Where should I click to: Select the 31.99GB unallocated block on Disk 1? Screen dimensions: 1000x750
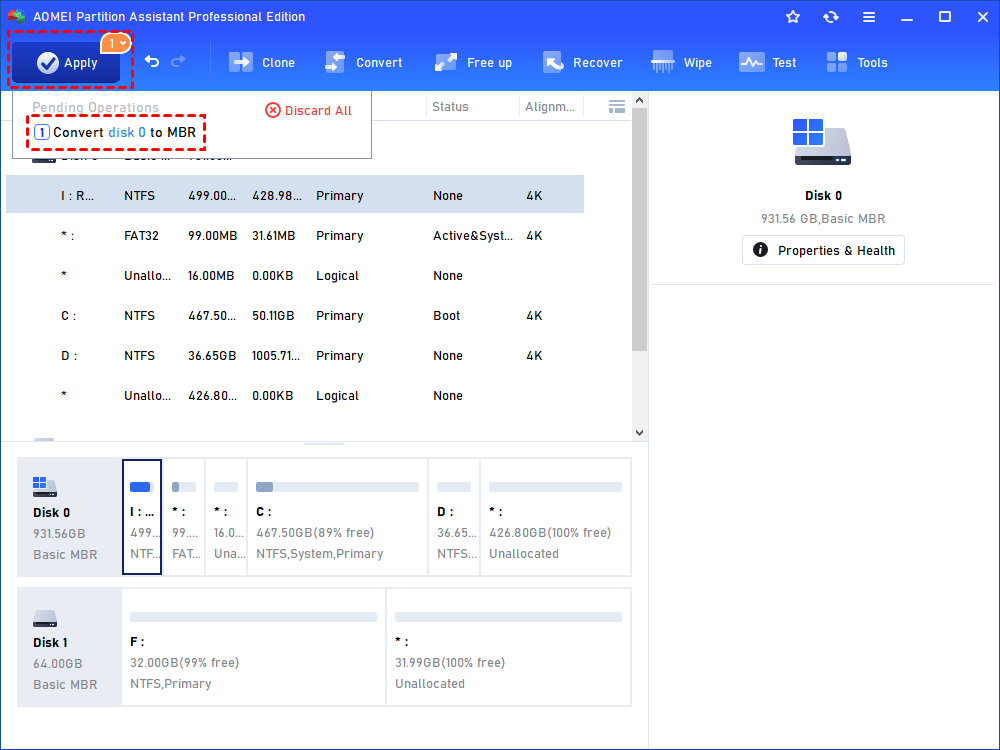[x=508, y=647]
